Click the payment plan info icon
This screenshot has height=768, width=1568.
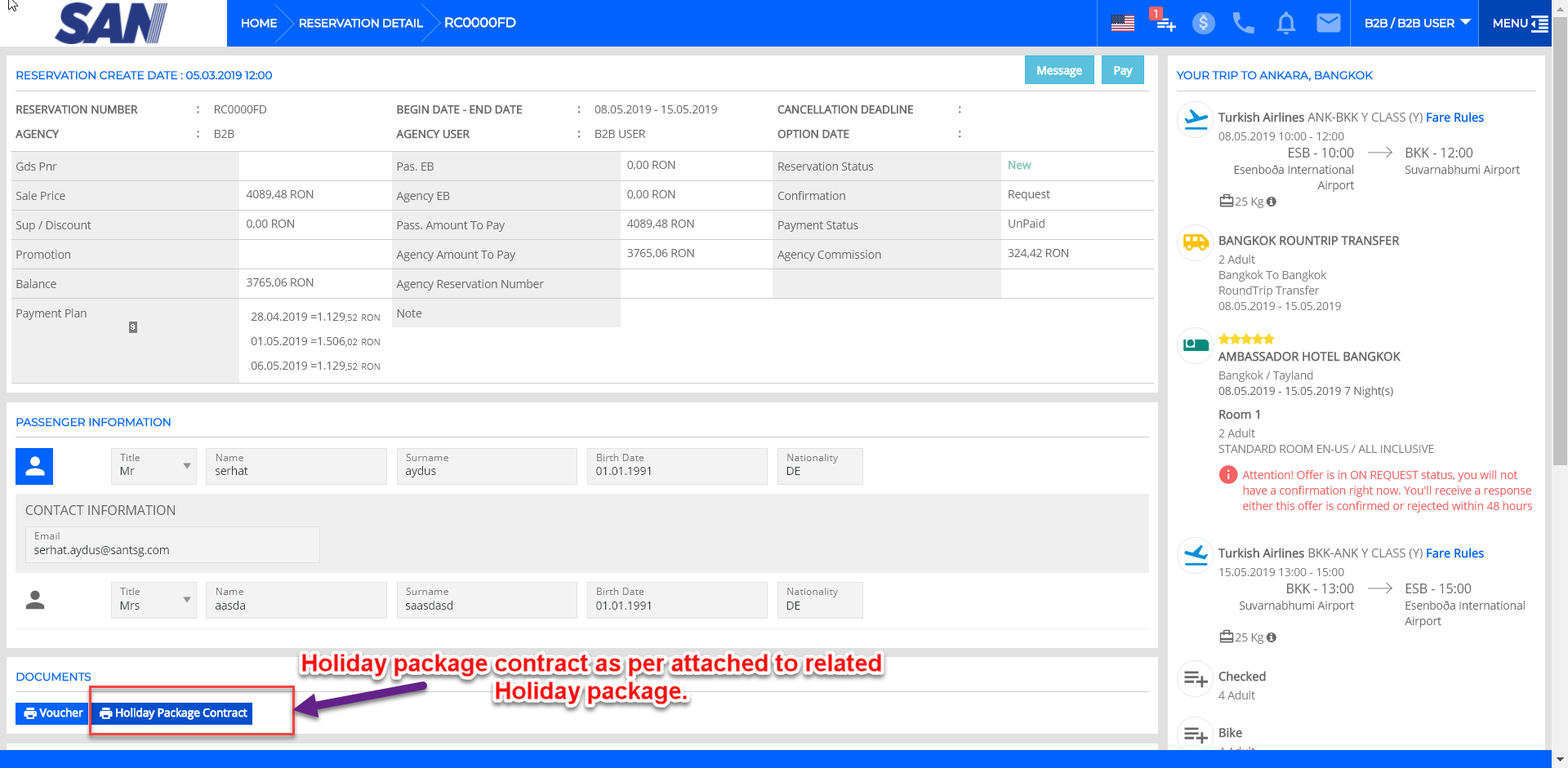tap(133, 327)
